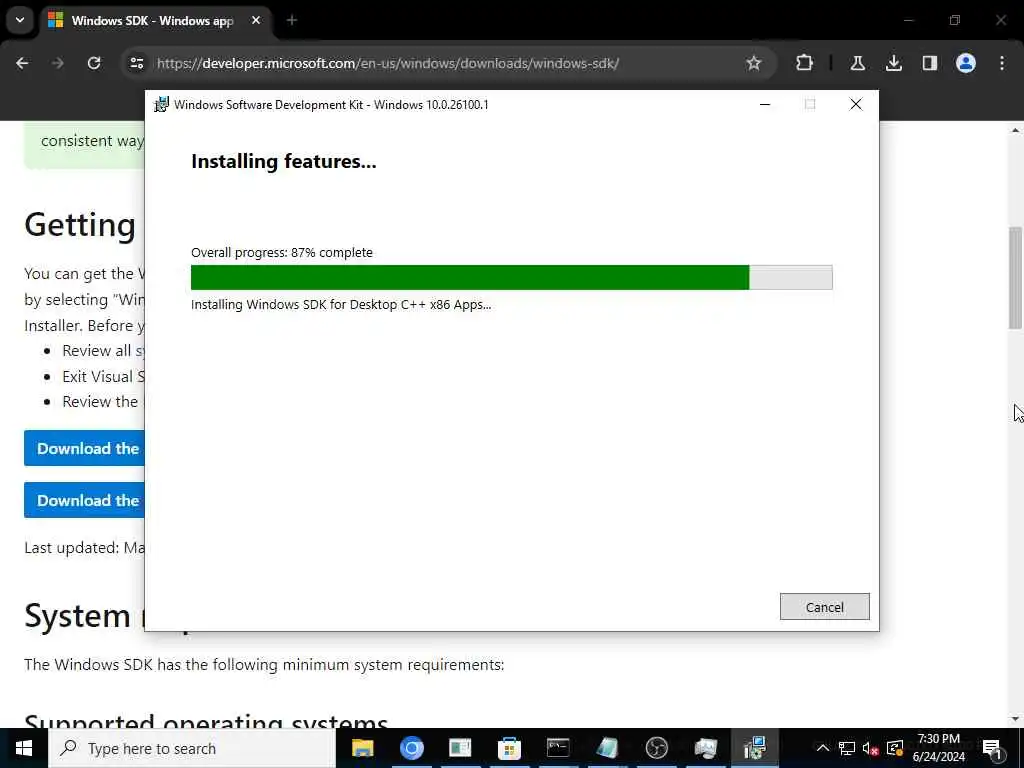Open the tab search dropdown
This screenshot has width=1024, height=768.
point(20,20)
